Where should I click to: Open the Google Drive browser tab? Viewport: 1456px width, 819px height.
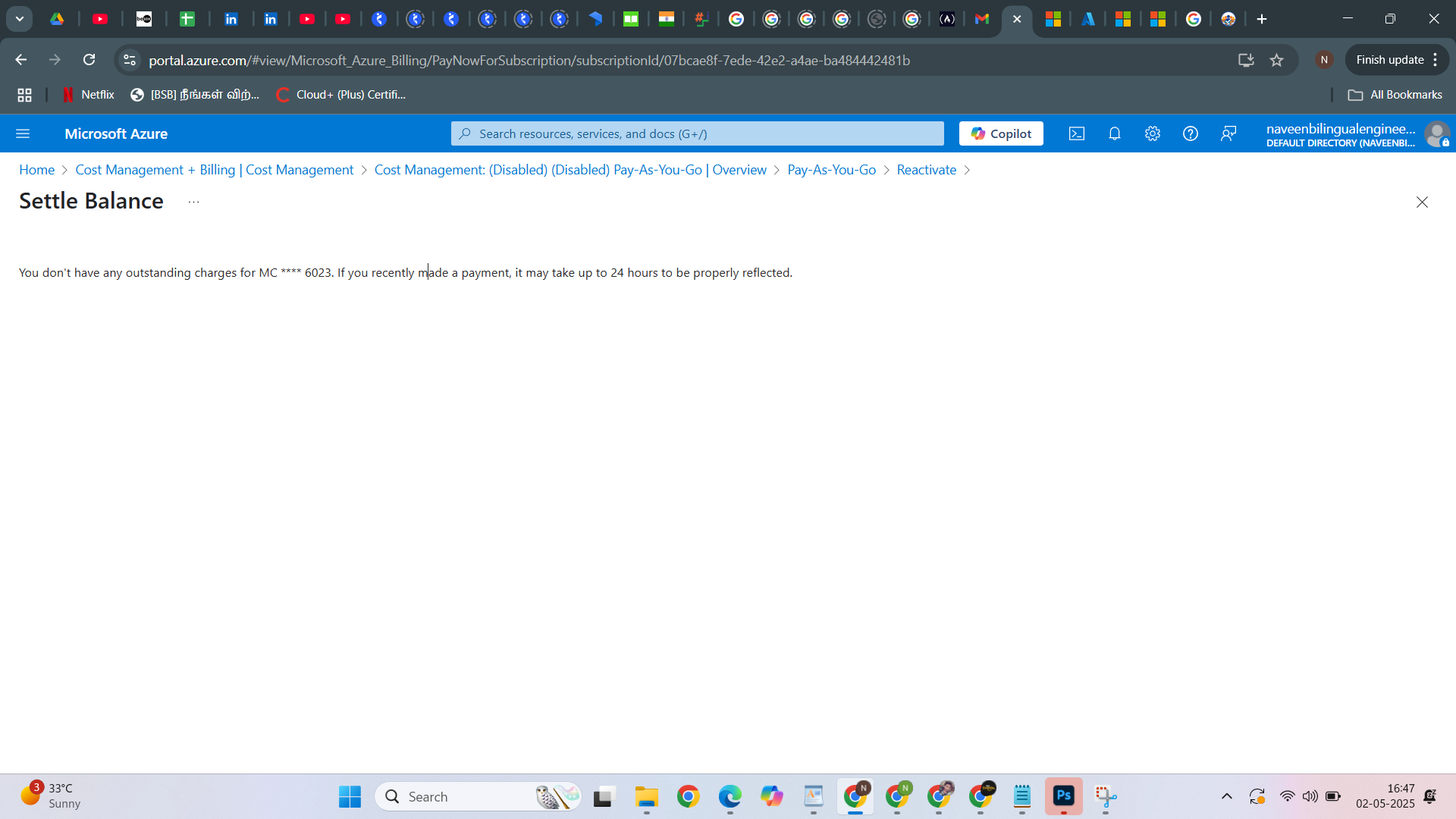click(57, 19)
